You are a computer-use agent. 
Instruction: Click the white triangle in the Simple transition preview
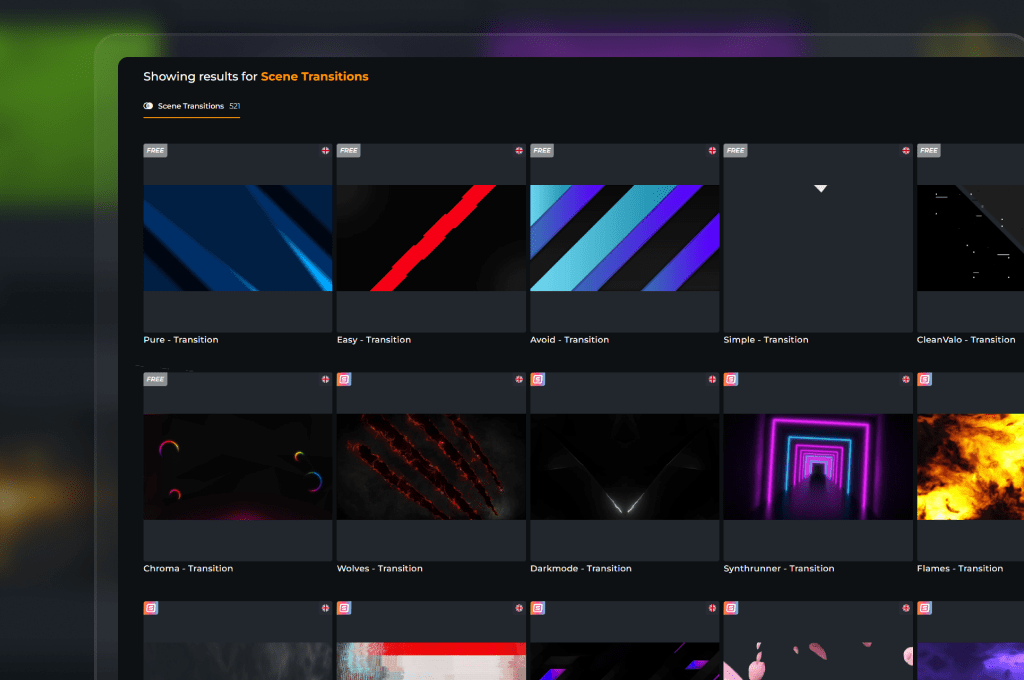pyautogui.click(x=820, y=188)
